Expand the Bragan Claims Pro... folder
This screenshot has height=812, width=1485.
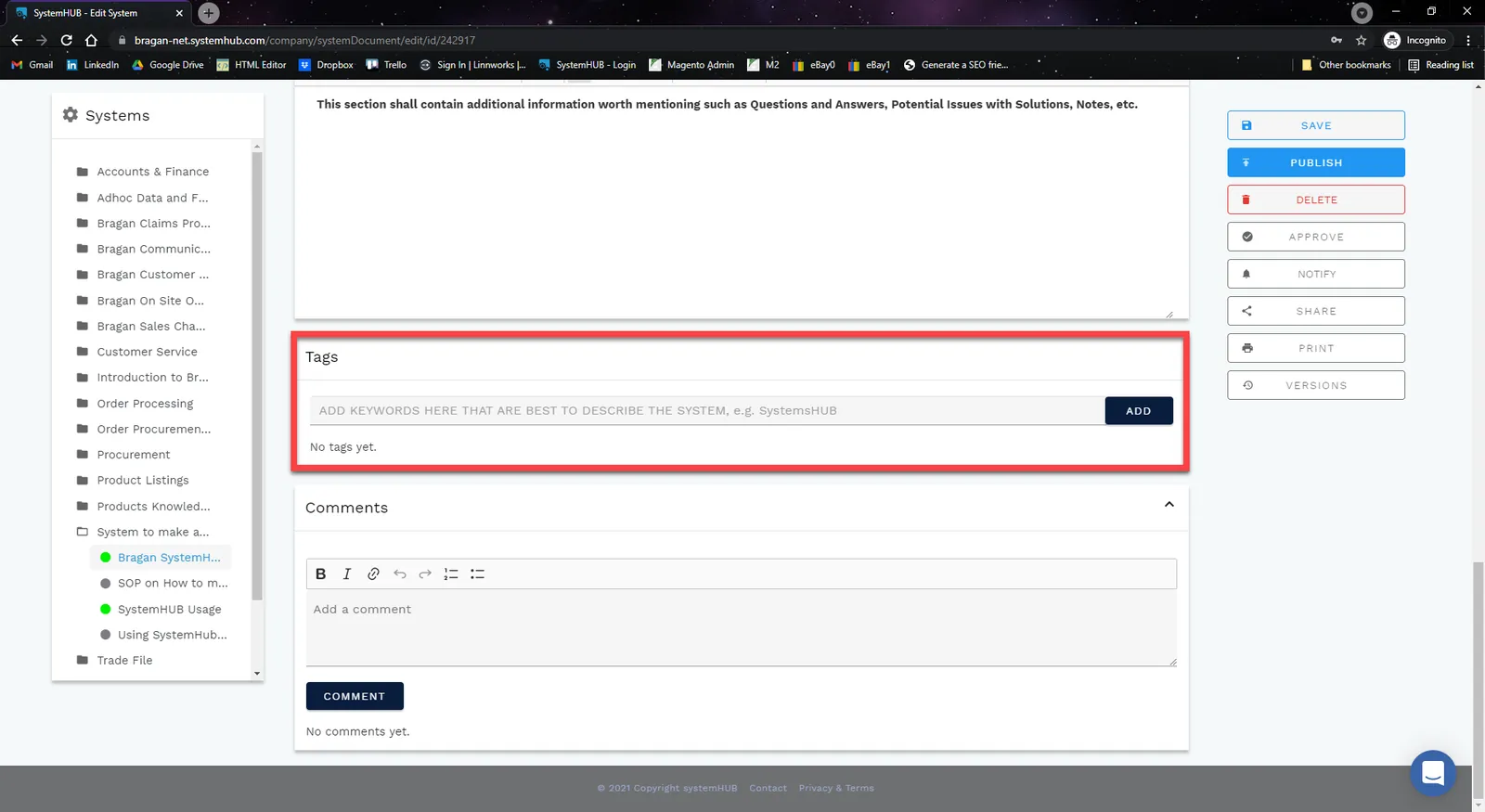click(x=144, y=224)
